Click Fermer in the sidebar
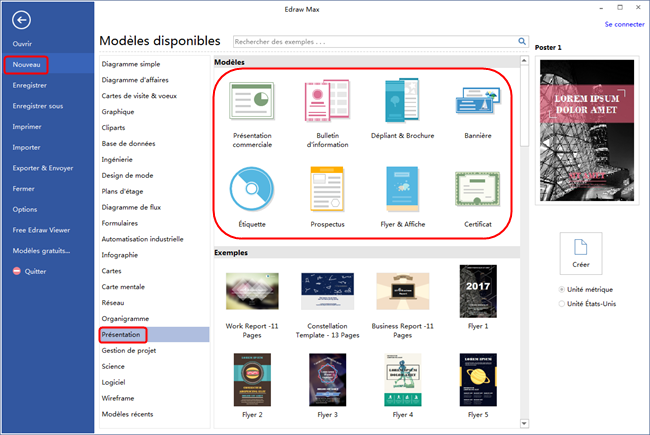This screenshot has height=435, width=650. 23,189
